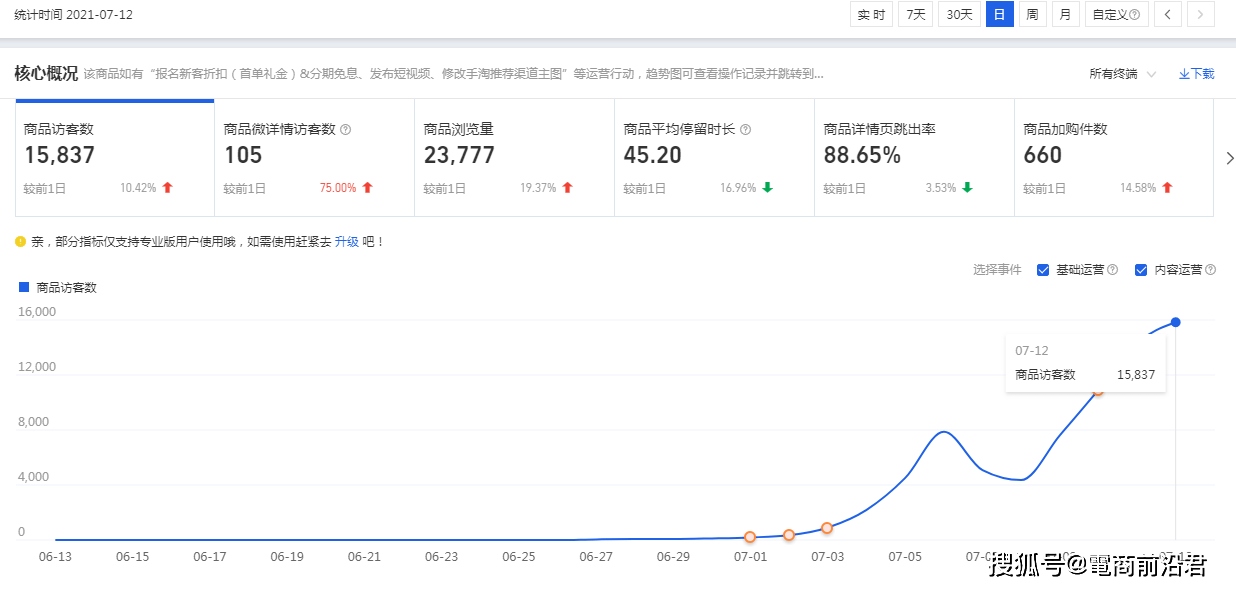The height and width of the screenshot is (591, 1236).
Task: Click the 实时 real-time button
Action: tap(870, 14)
